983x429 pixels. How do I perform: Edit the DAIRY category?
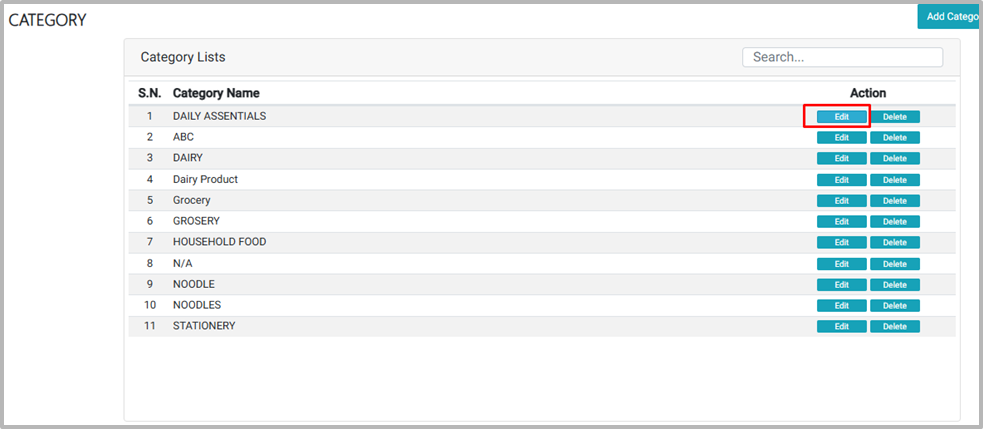pyautogui.click(x=841, y=159)
